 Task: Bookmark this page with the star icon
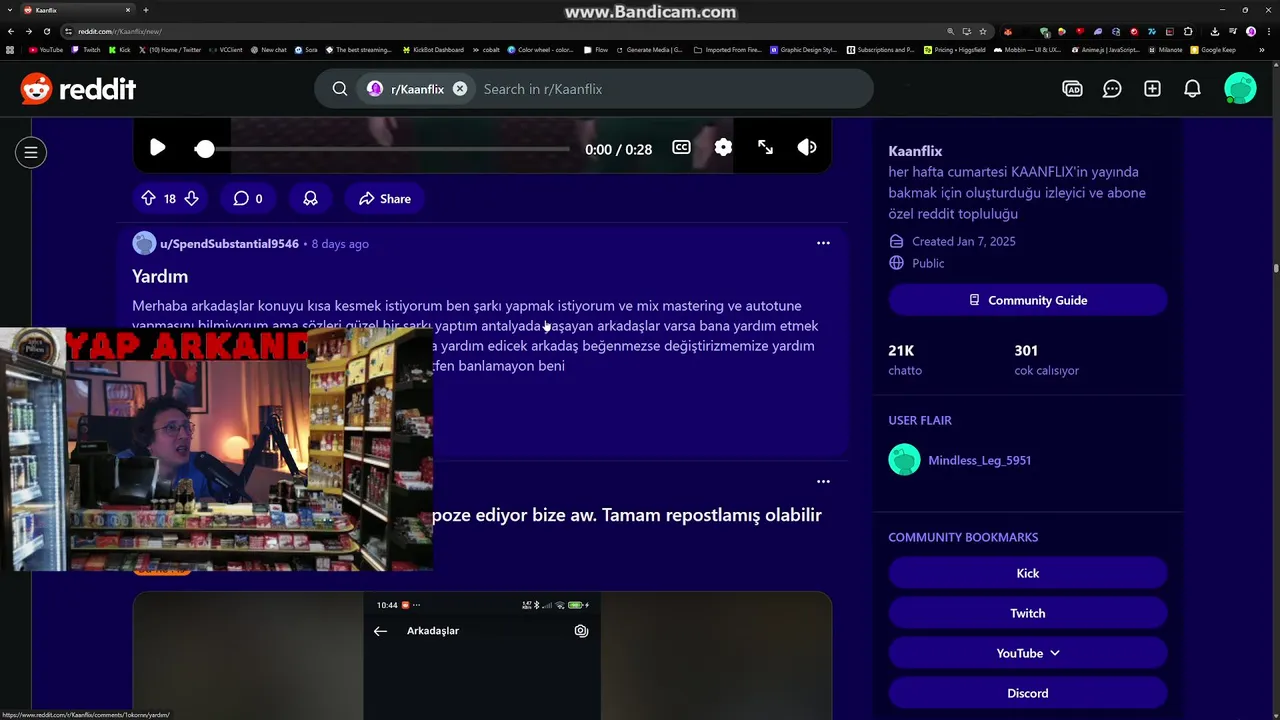tap(984, 31)
